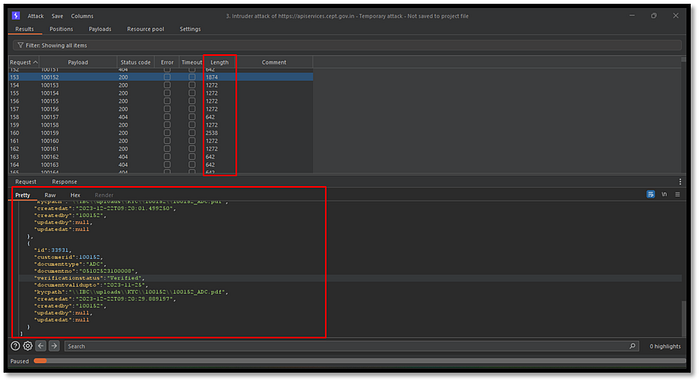Viewport: 700px width, 382px height.
Task: Sort by the Request column header arrow
Action: pos(35,62)
